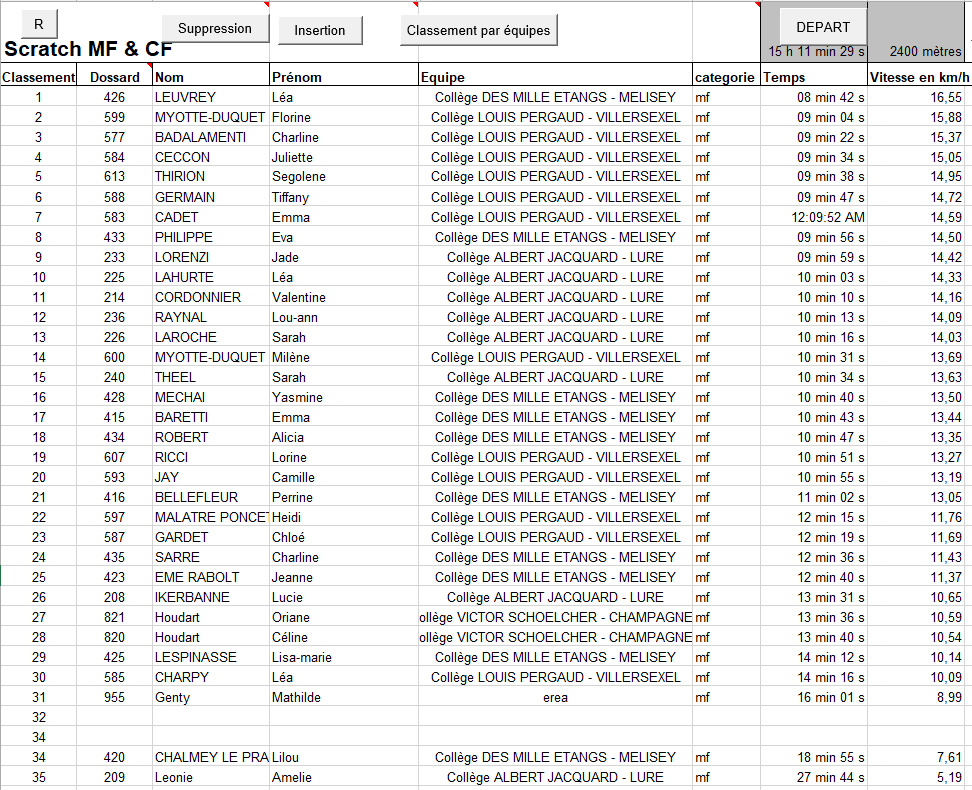Select the BELLEFLEUR name cell
The width and height of the screenshot is (972, 790).
[211, 497]
